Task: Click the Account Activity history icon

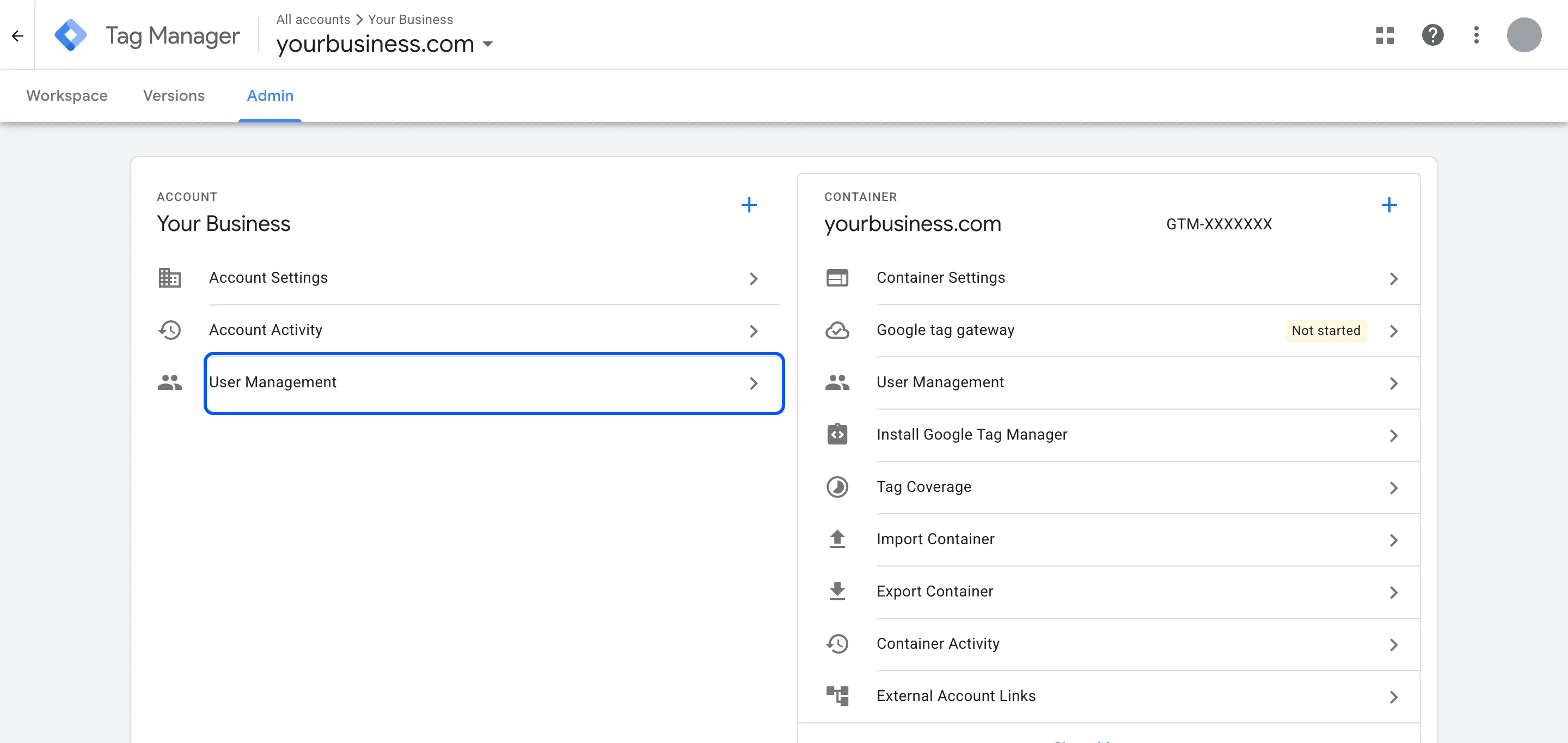Action: coord(169,330)
